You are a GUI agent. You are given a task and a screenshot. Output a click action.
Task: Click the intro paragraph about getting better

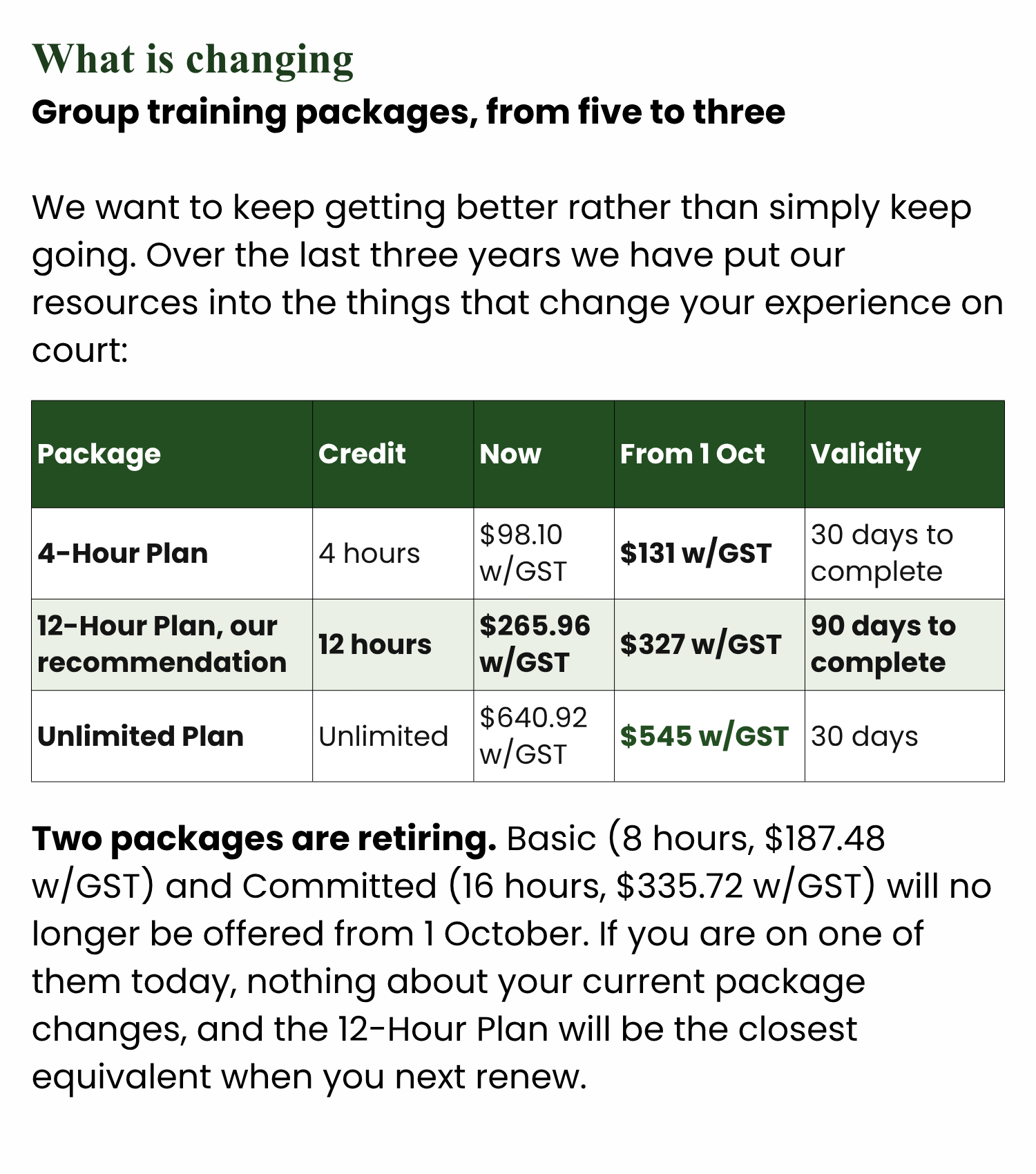(517, 278)
